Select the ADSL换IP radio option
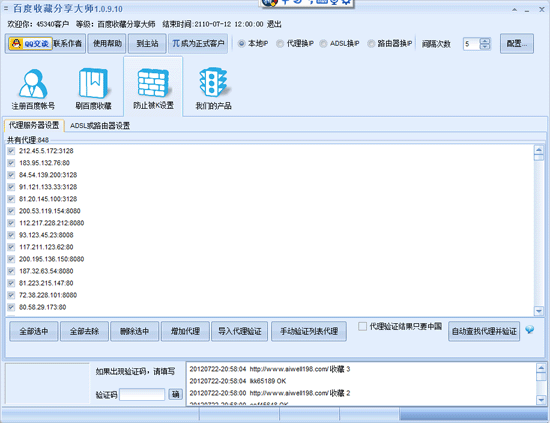Viewport: 550px width, 423px height. pos(323,43)
